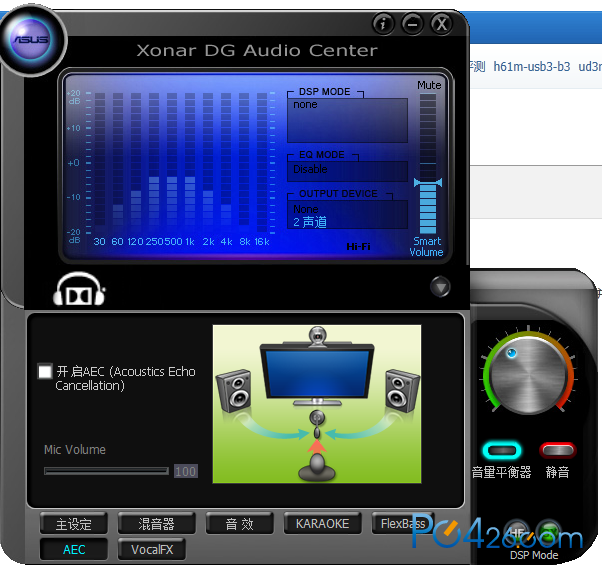Adjust the Mic Volume slider
The image size is (602, 567).
coord(106,471)
